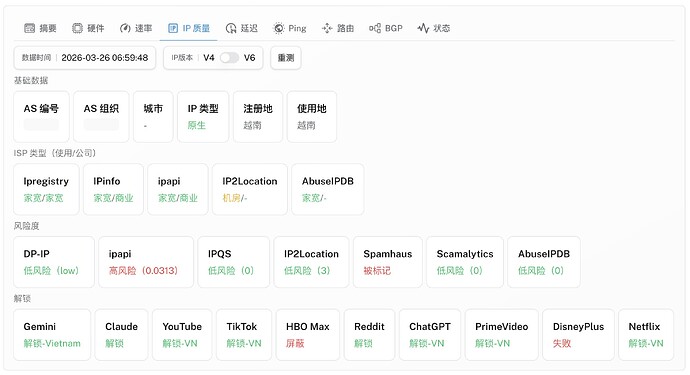Select V6 label beside the switch
Screen dimensions: 690x375
250,58
